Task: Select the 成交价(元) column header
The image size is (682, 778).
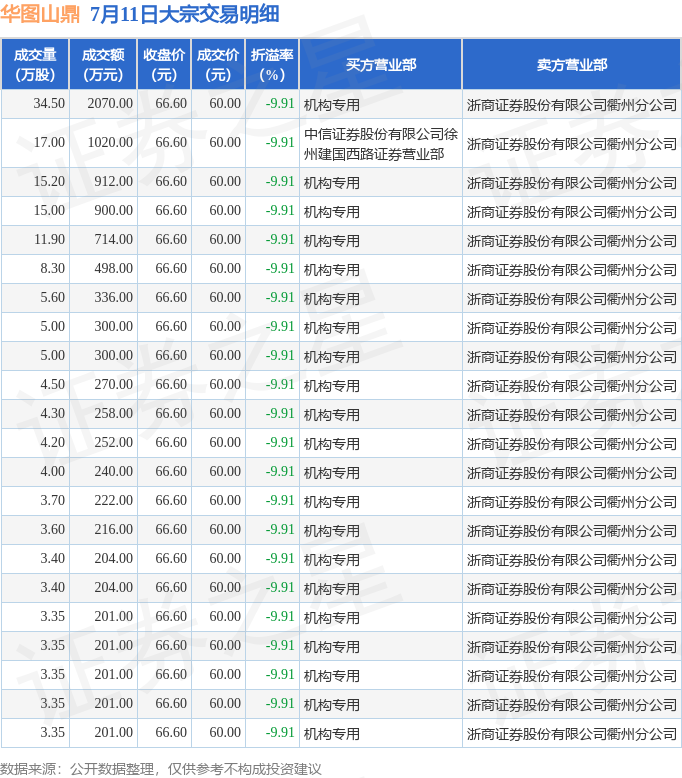Action: click(218, 65)
